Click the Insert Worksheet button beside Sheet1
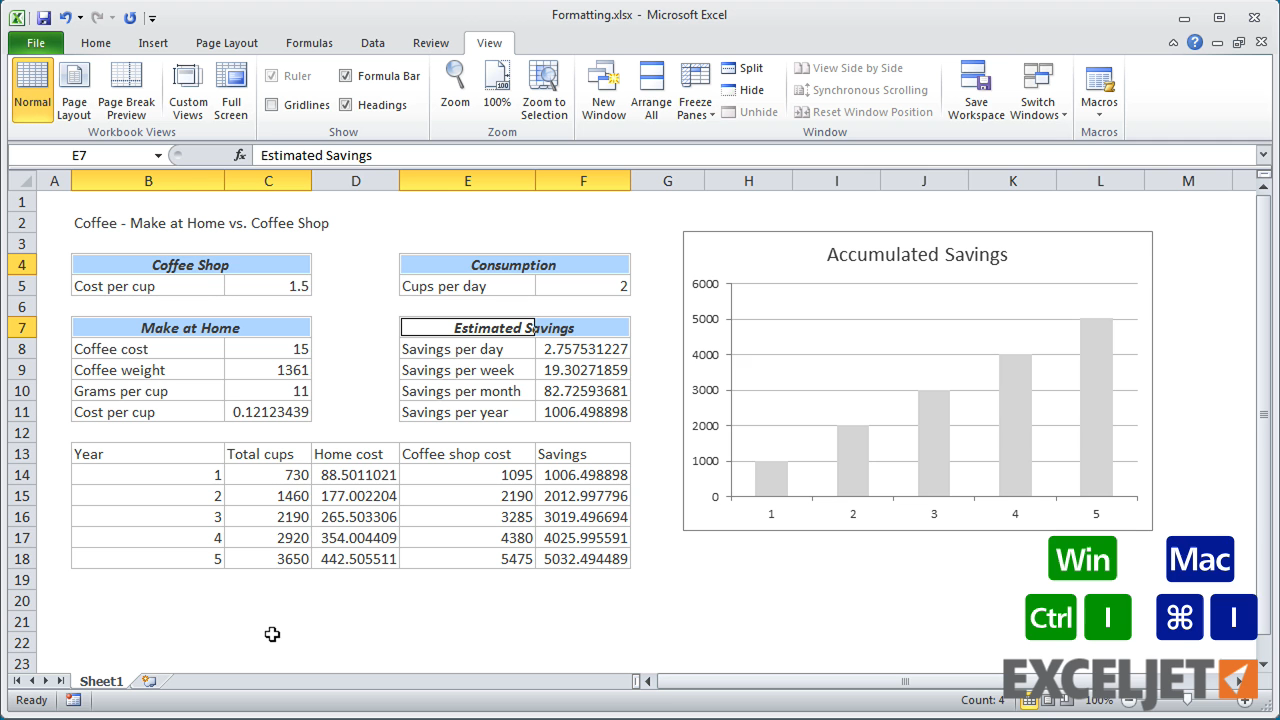The width and height of the screenshot is (1280, 720). click(x=148, y=681)
